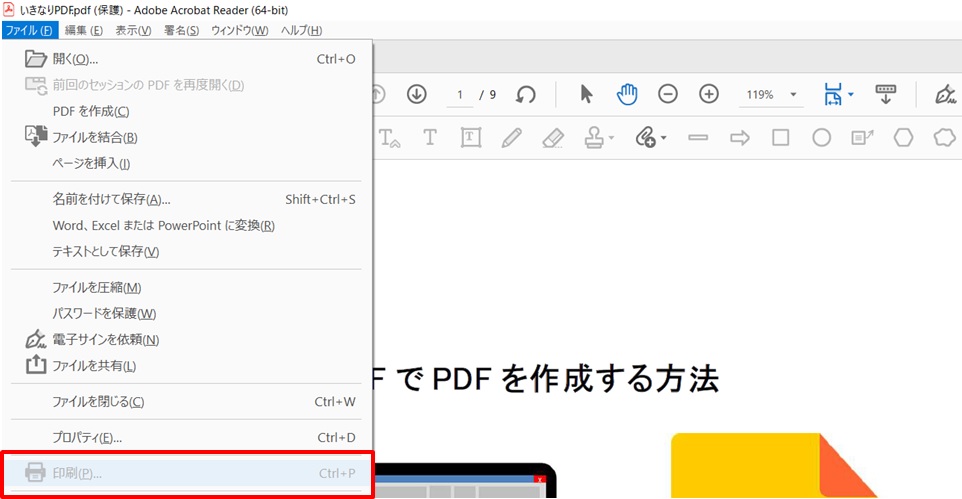Viewport: 962px width, 499px height.
Task: Open the ヘルプ(H) menu
Action: 301,30
